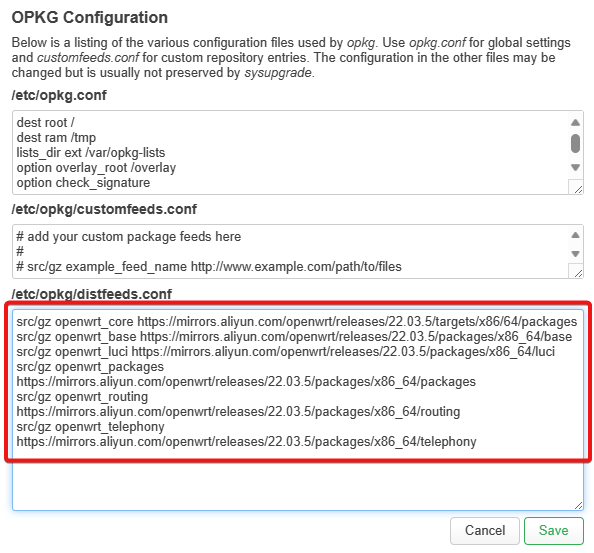Viewport: 594px width, 553px height.
Task: Click the opkg.conf scrollbar thumb
Action: click(x=575, y=144)
